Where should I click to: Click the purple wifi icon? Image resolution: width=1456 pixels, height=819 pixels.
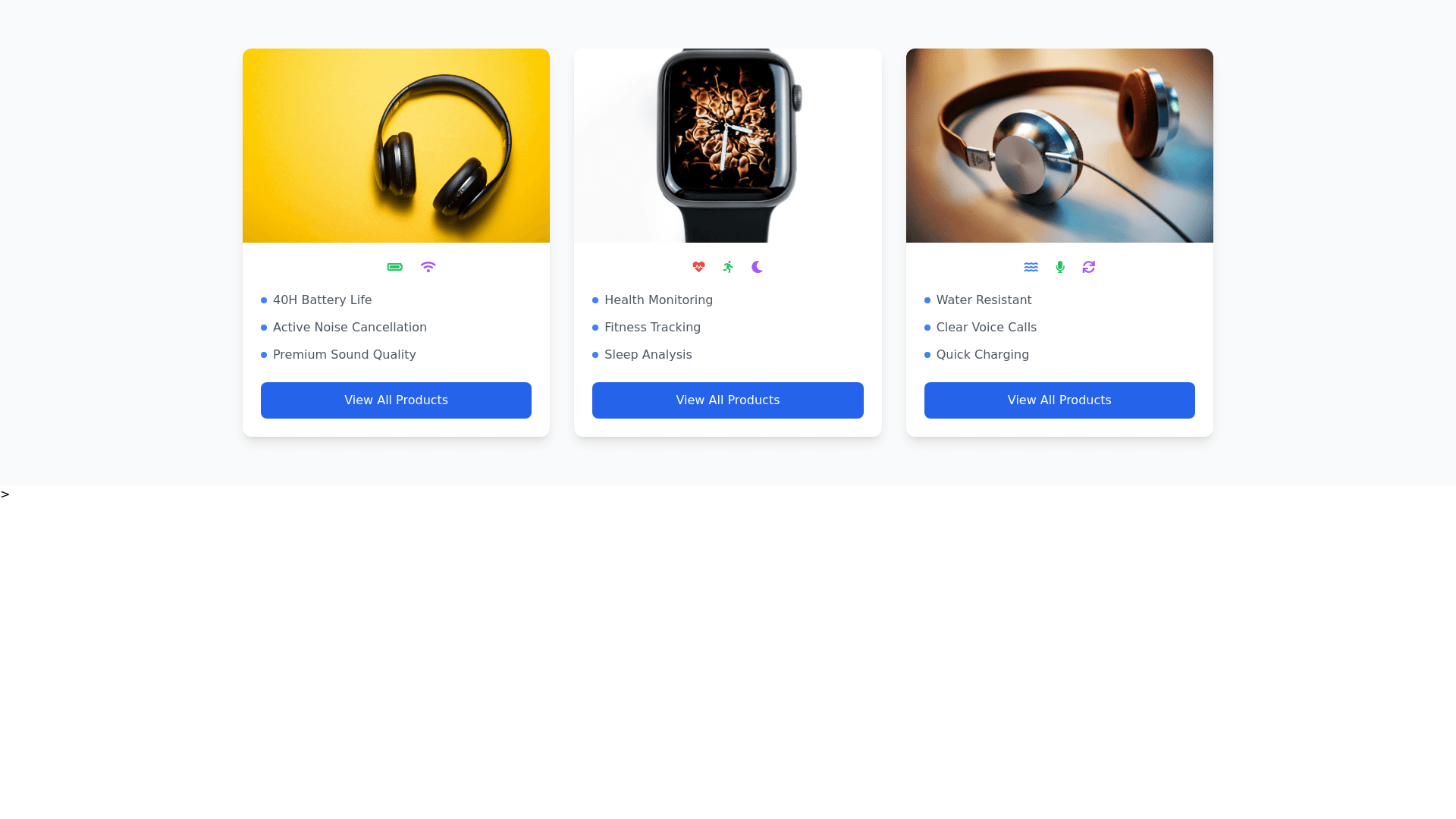click(428, 267)
